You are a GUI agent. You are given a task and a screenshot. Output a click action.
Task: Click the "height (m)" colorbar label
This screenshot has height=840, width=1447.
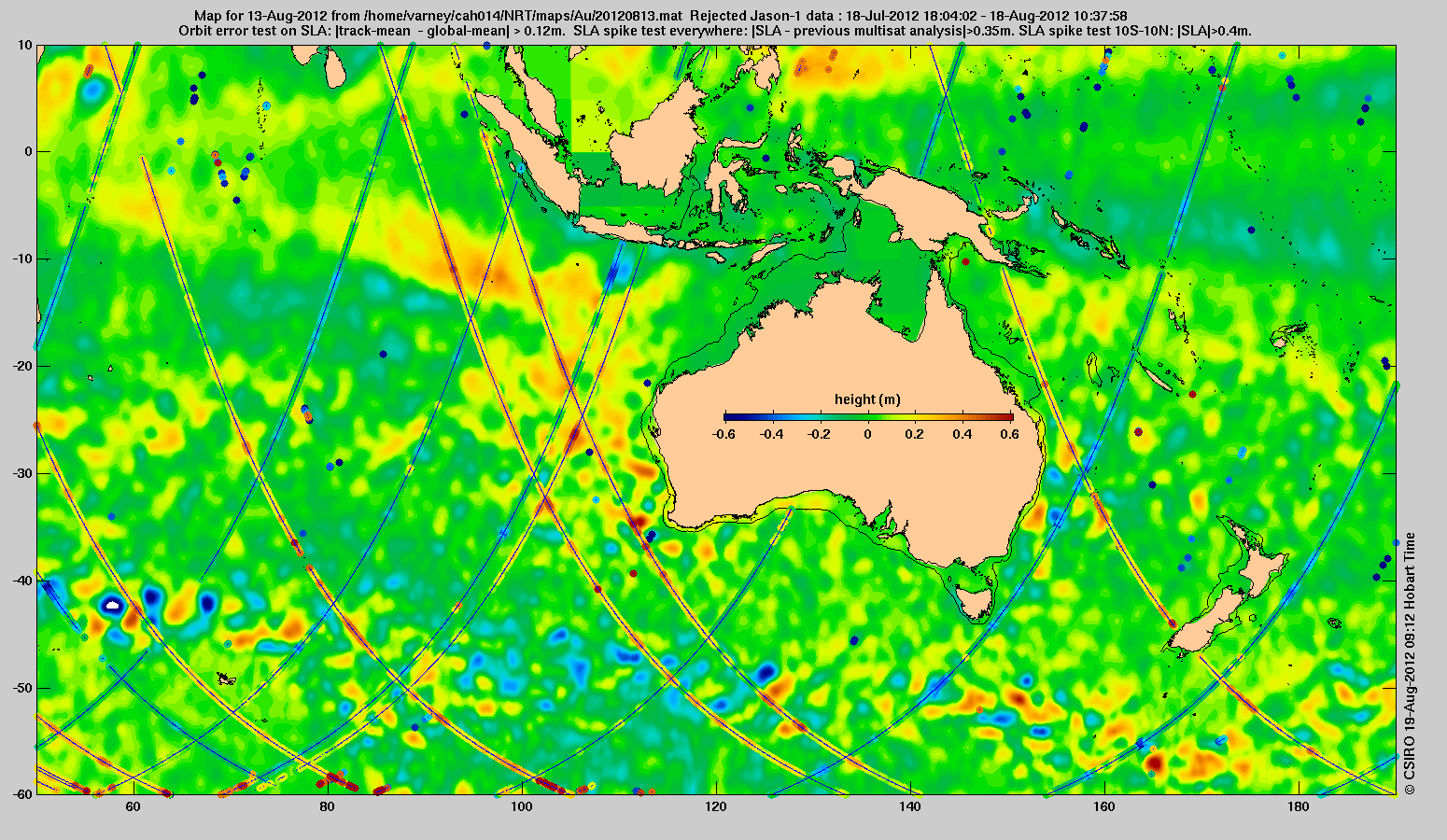(x=867, y=399)
